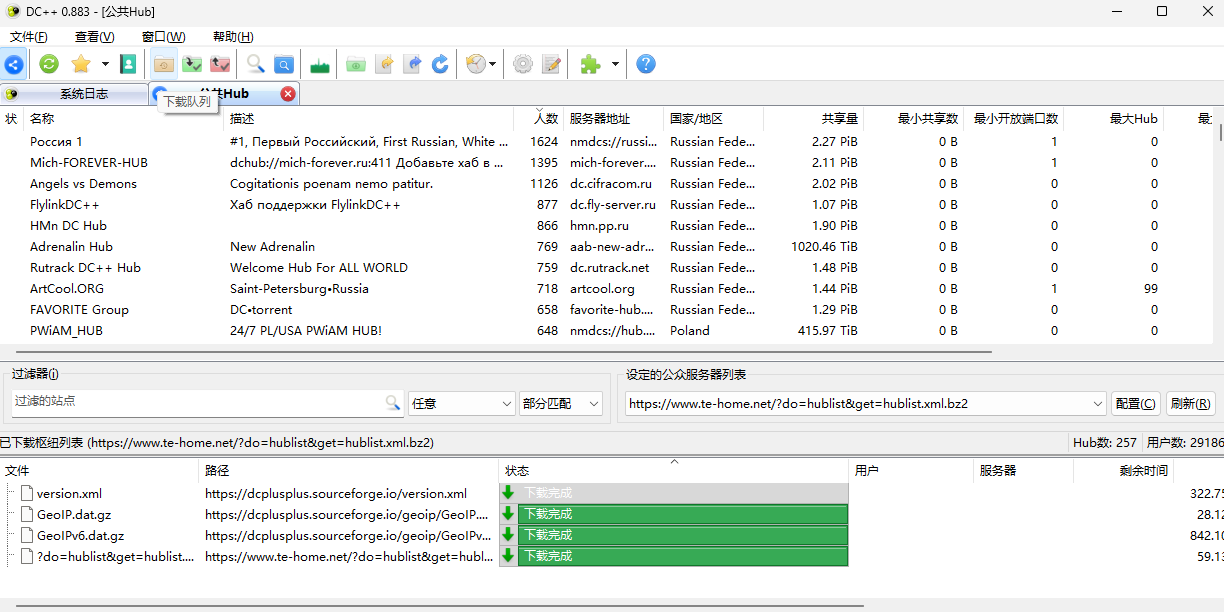Open the Notepad icon

point(551,64)
